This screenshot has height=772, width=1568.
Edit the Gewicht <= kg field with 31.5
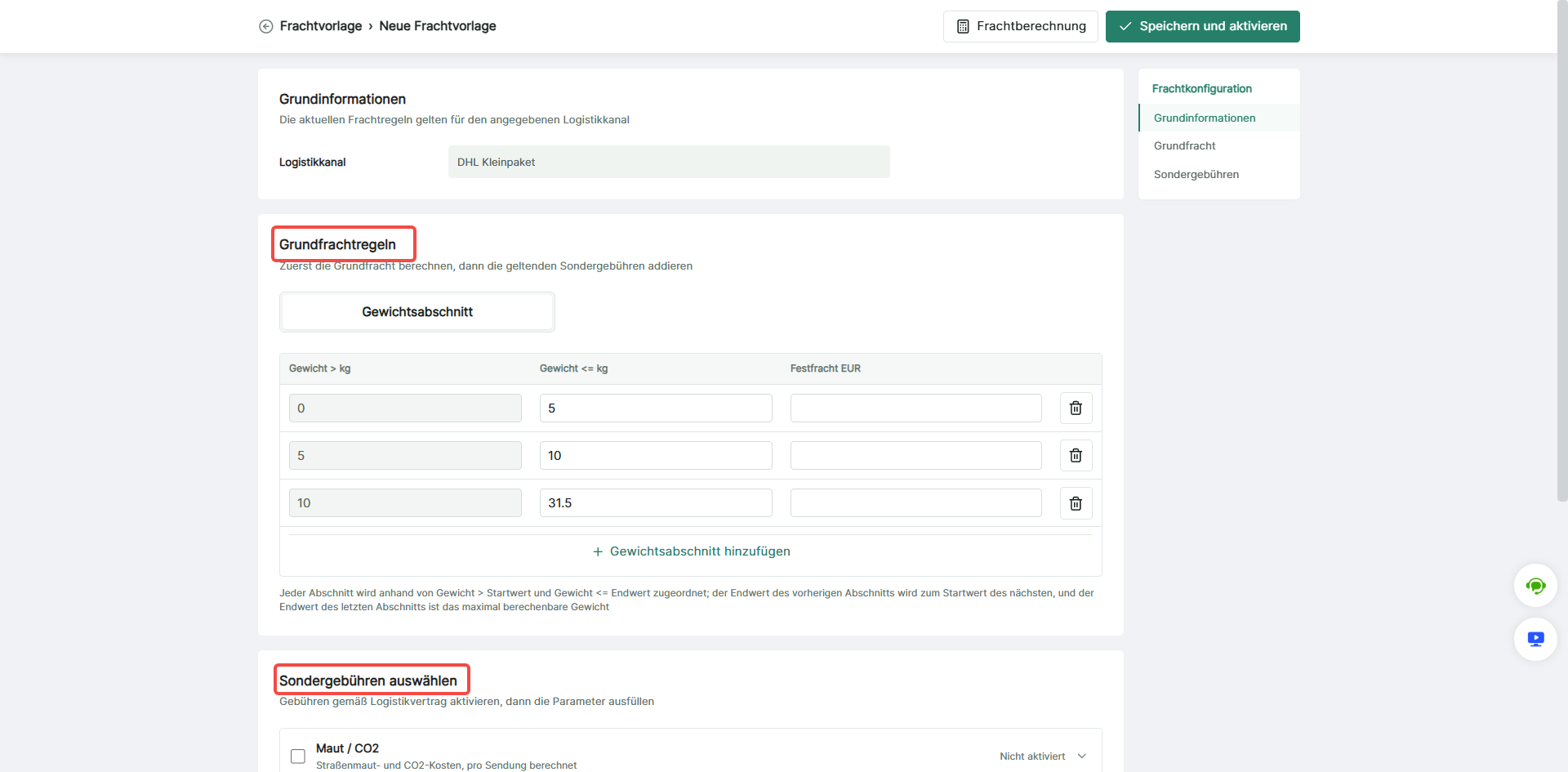pos(656,503)
